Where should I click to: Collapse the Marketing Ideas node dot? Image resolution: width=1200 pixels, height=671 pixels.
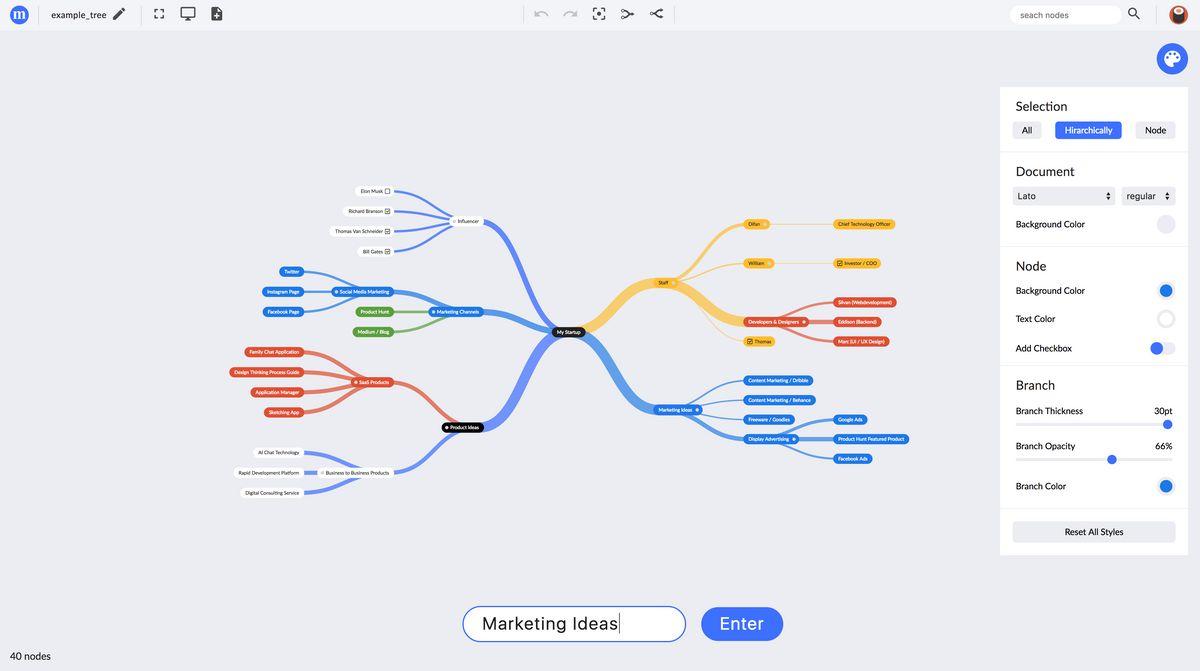point(697,410)
